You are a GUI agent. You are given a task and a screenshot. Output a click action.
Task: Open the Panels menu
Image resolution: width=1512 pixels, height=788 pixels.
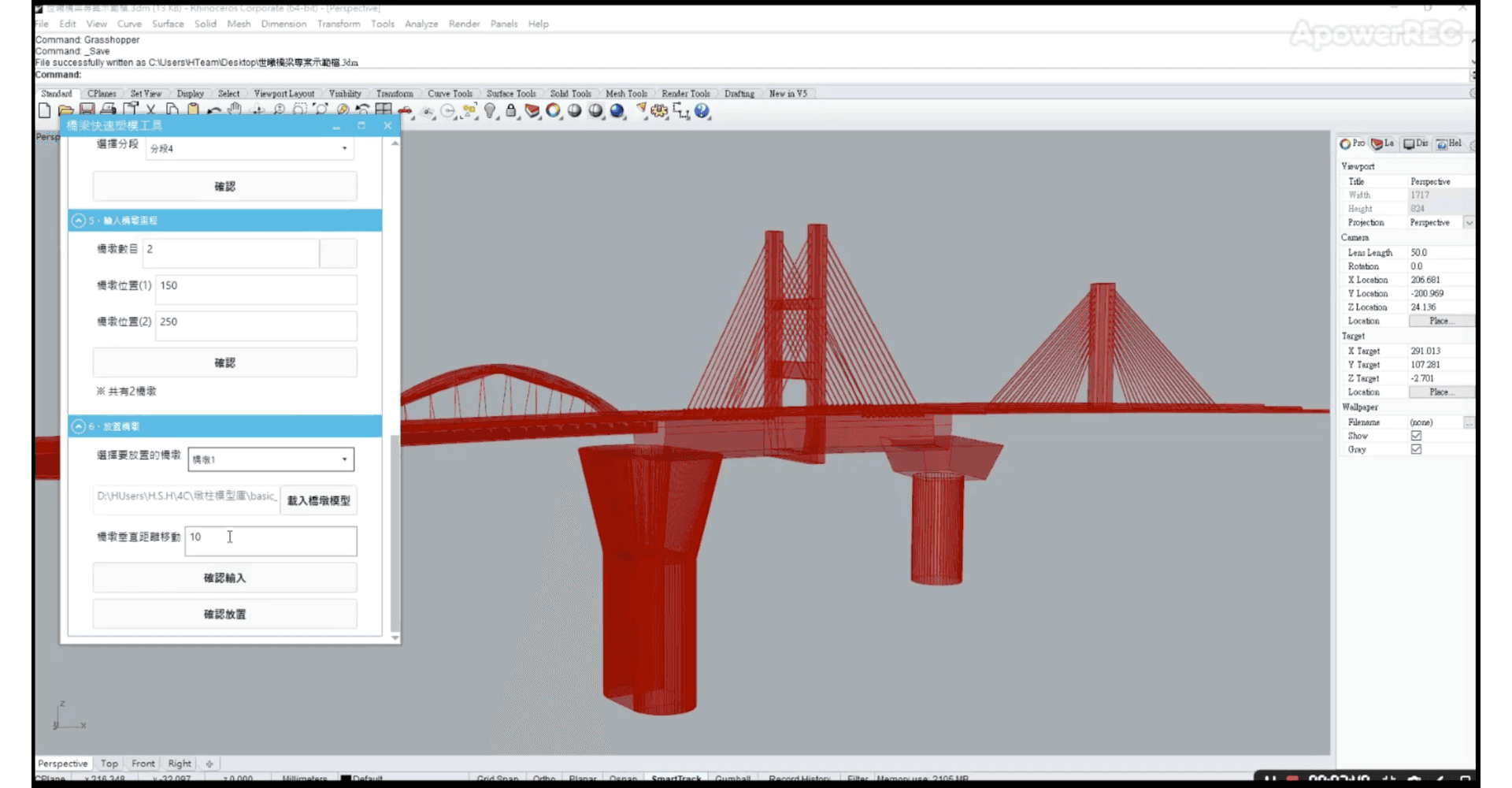coord(504,24)
